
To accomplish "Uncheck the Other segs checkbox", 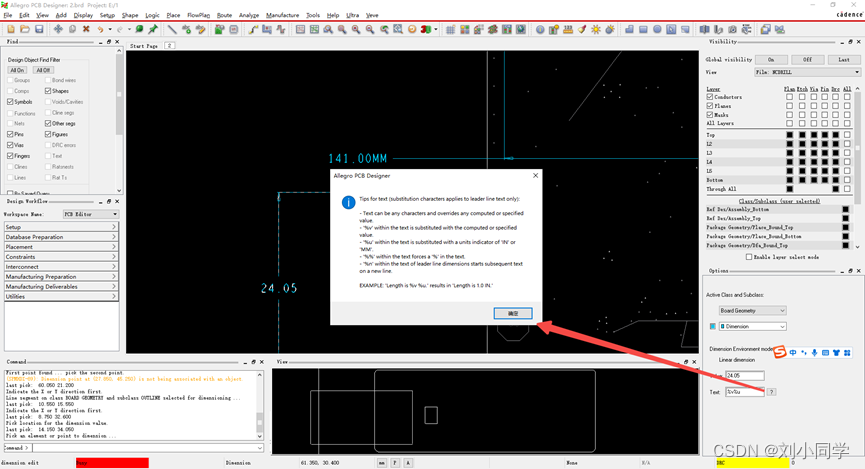I will coord(48,124).
